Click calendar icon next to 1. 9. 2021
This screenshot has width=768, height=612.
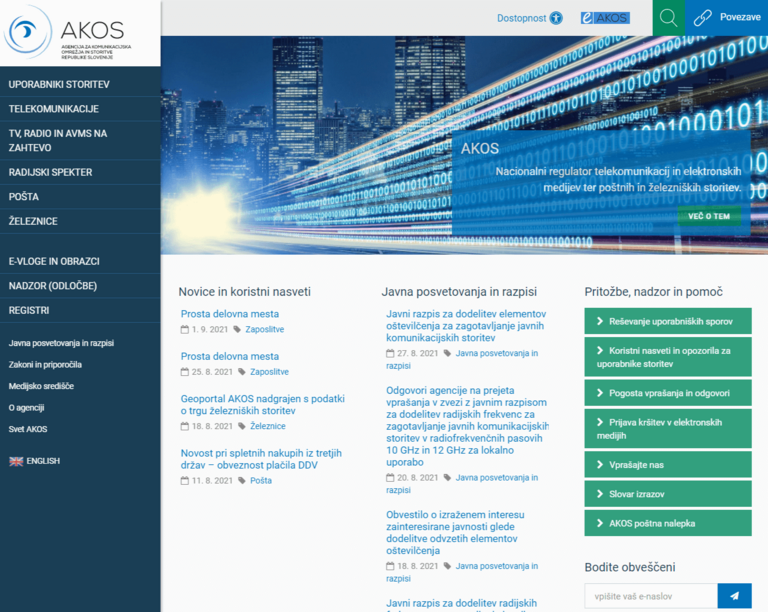tap(185, 330)
